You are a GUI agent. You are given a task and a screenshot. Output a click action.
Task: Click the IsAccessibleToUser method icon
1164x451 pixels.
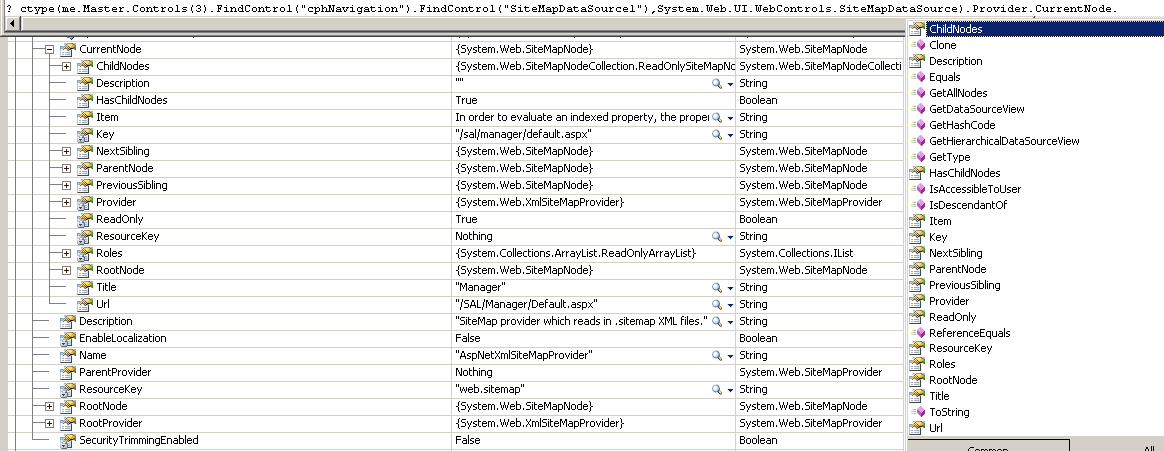click(x=919, y=189)
